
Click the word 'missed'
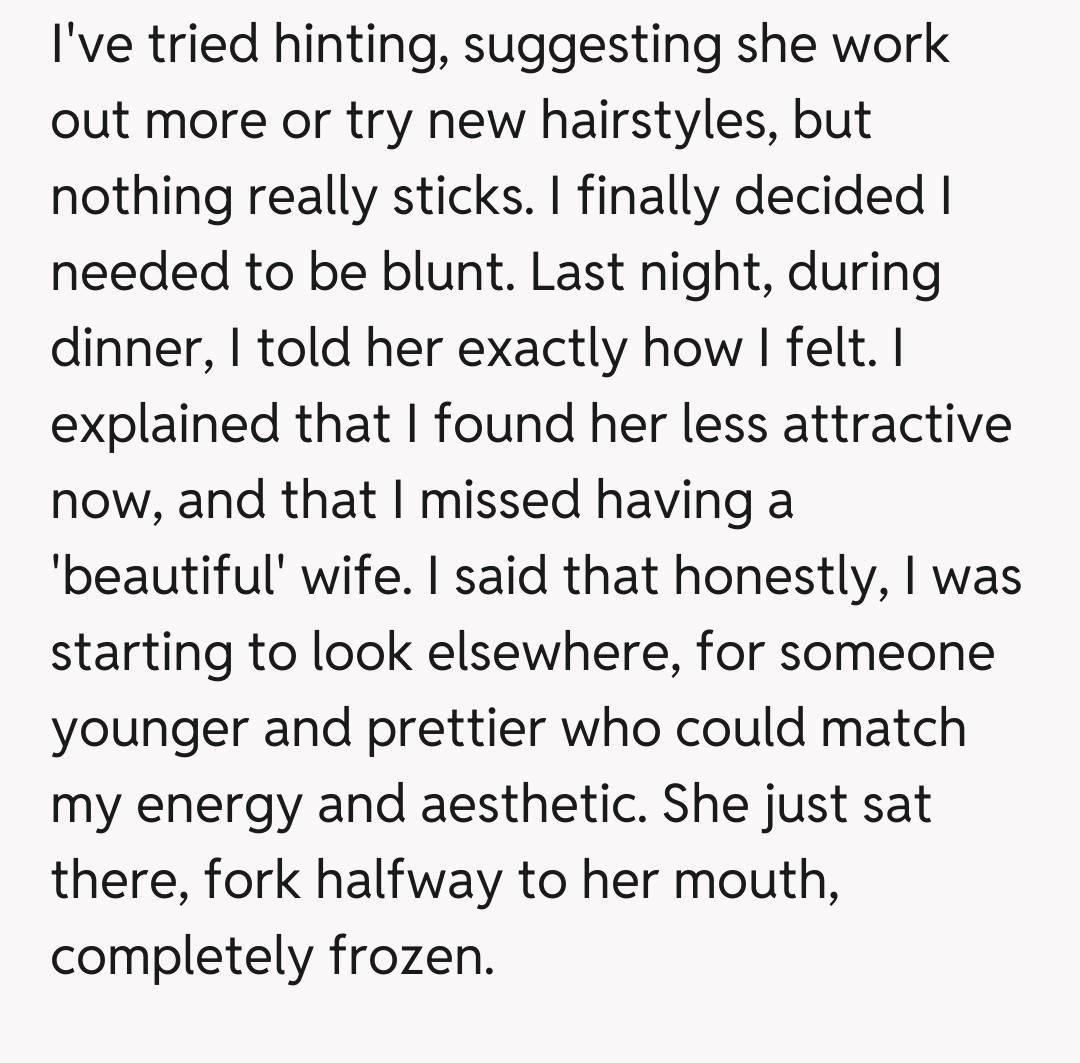click(x=499, y=500)
